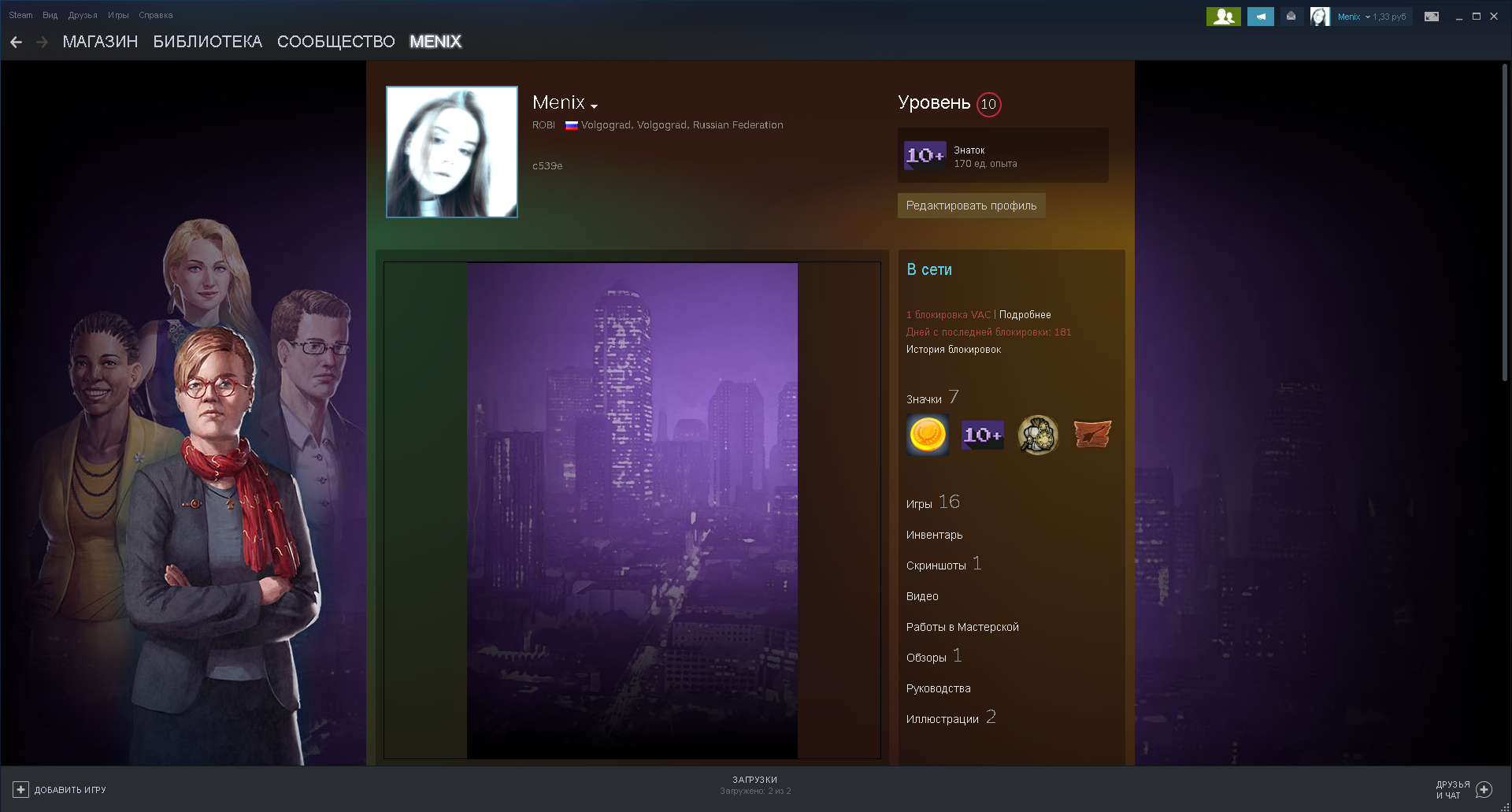Open the orange game badge icon

pyautogui.click(x=1092, y=435)
